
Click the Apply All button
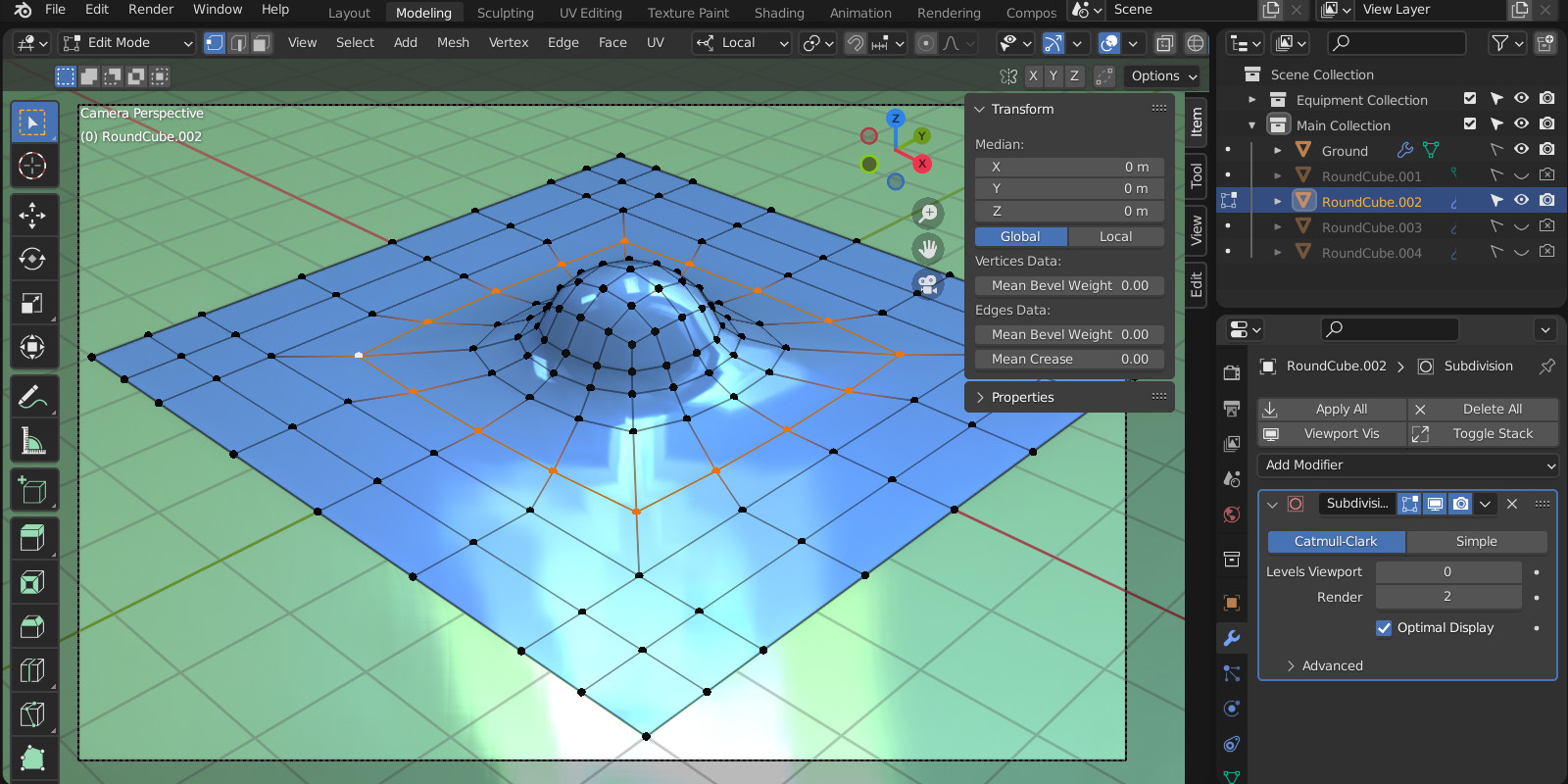point(1332,409)
